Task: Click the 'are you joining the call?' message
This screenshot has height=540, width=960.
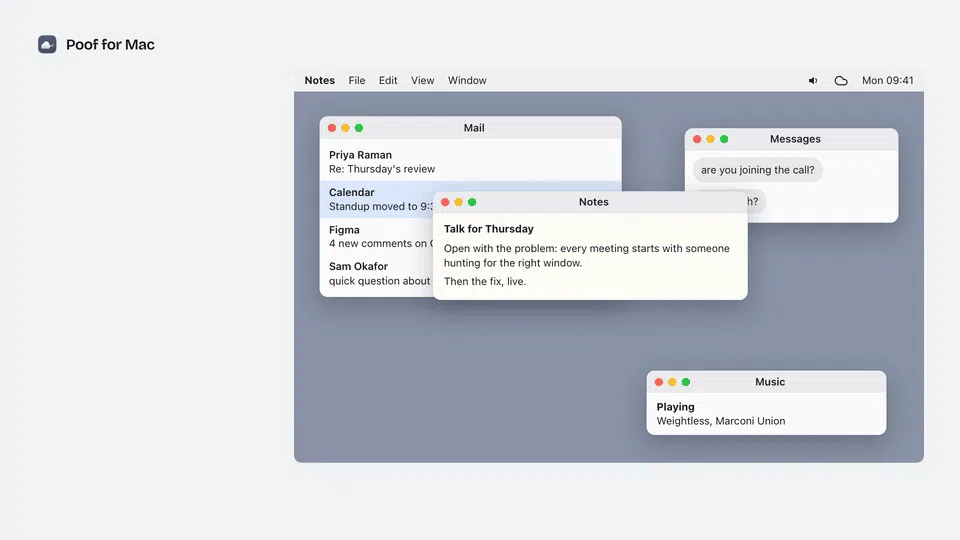Action: [x=757, y=170]
